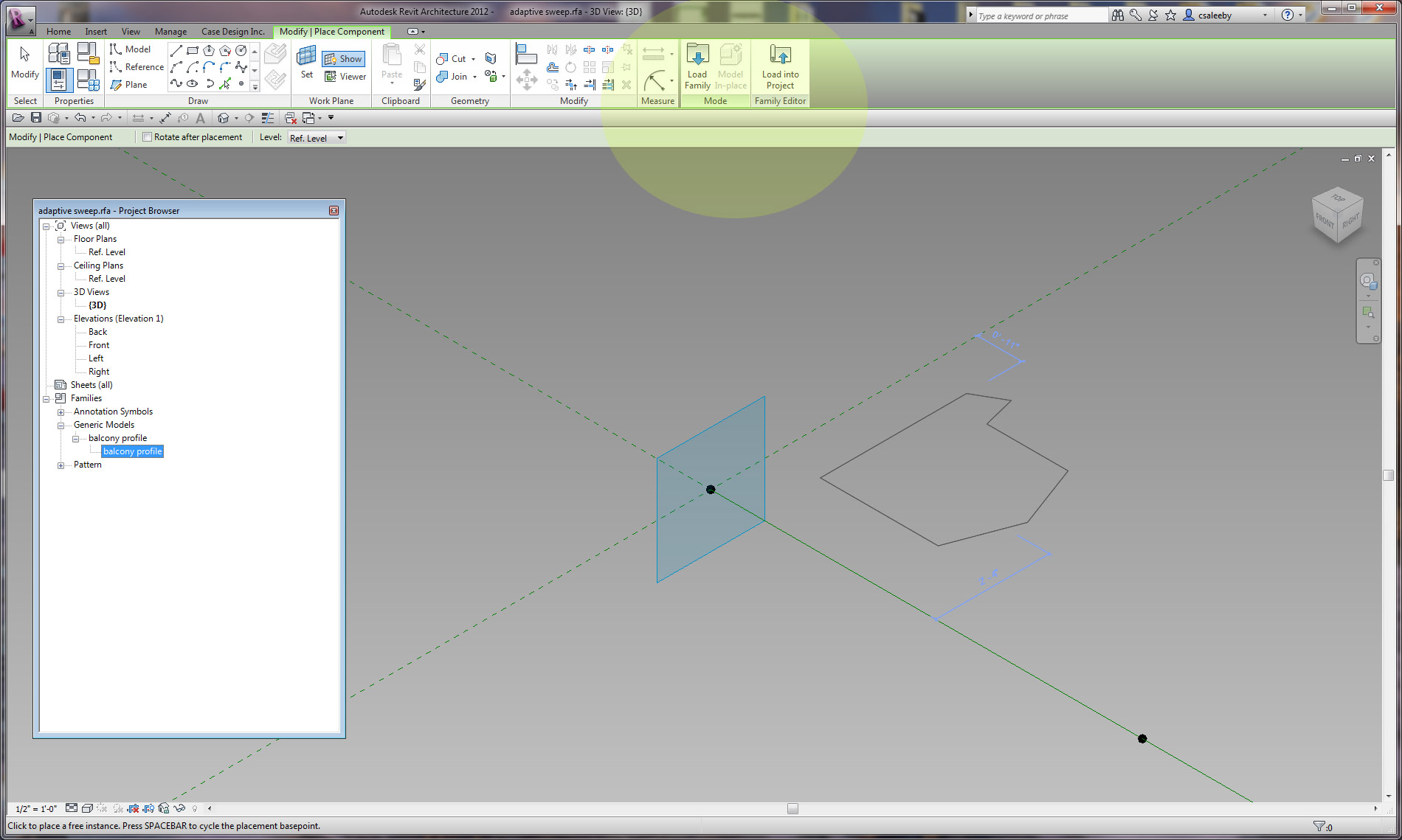The height and width of the screenshot is (840, 1402).
Task: Click the Save icon in quick access toolbar
Action: point(35,118)
